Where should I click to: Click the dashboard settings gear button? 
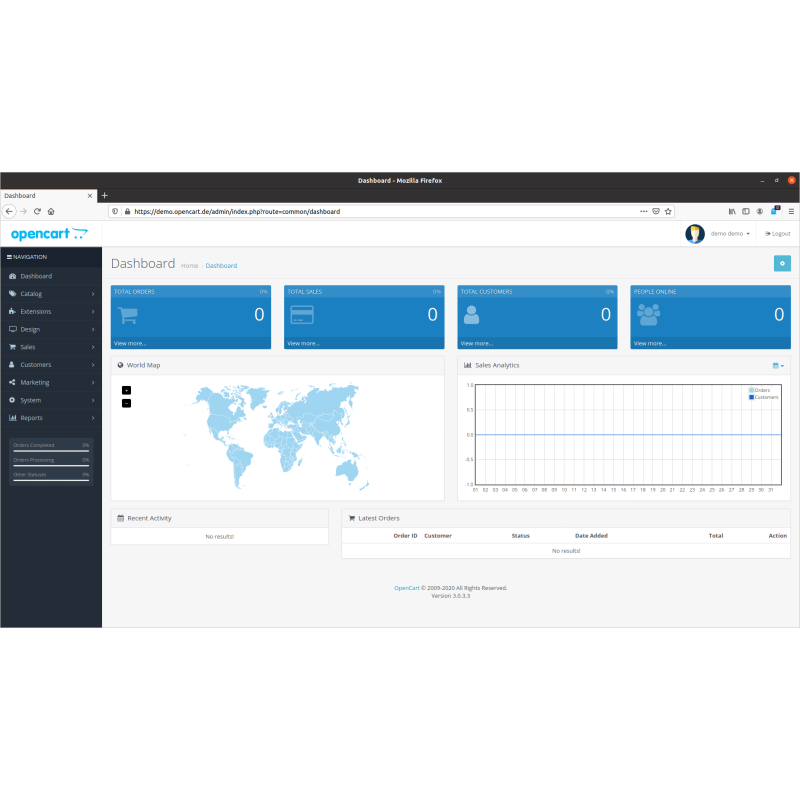(782, 263)
